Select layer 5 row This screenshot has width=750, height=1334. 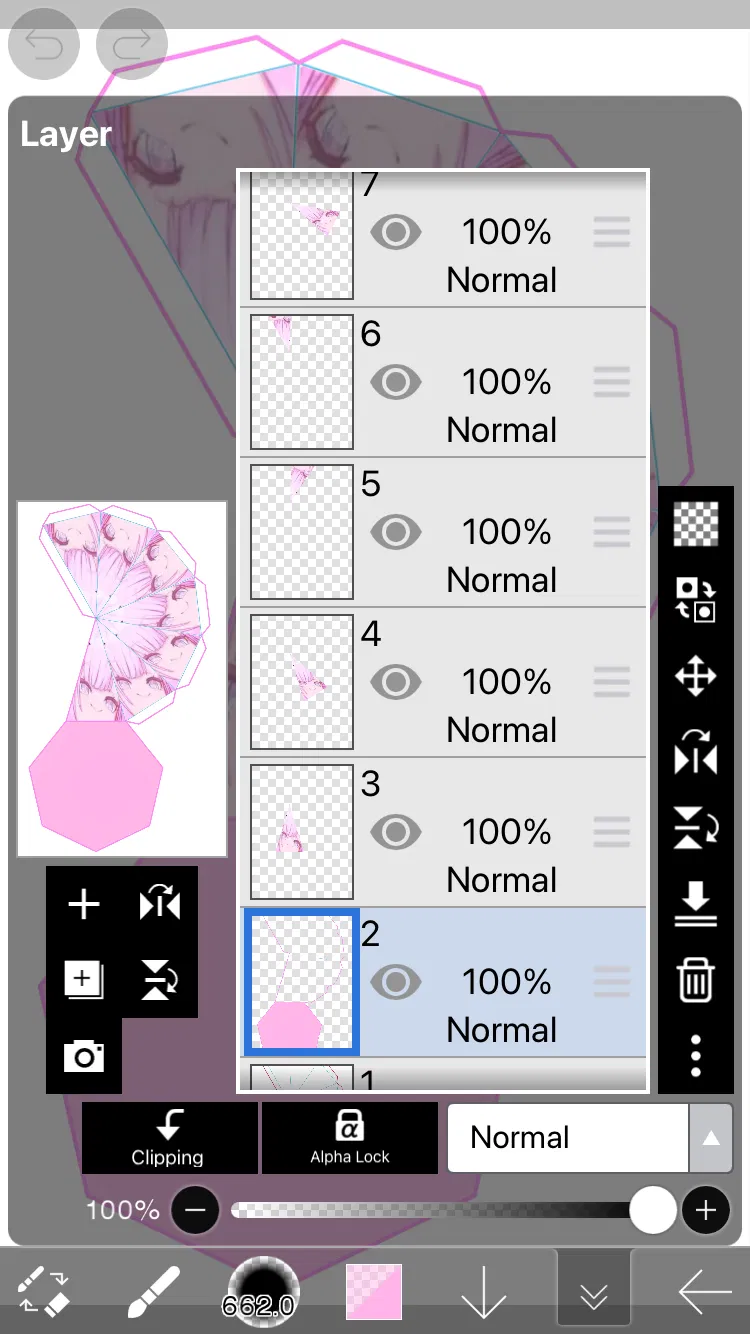point(500,532)
